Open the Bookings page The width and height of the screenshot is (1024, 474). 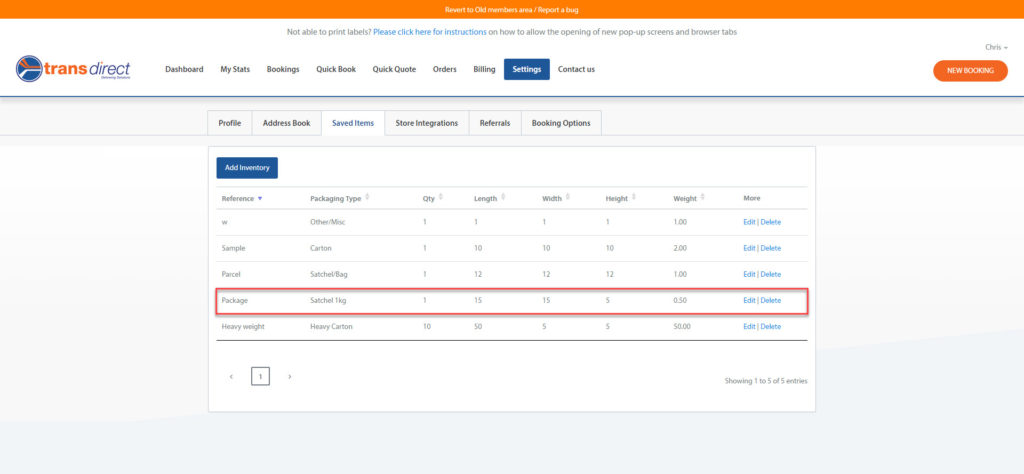[x=283, y=69]
